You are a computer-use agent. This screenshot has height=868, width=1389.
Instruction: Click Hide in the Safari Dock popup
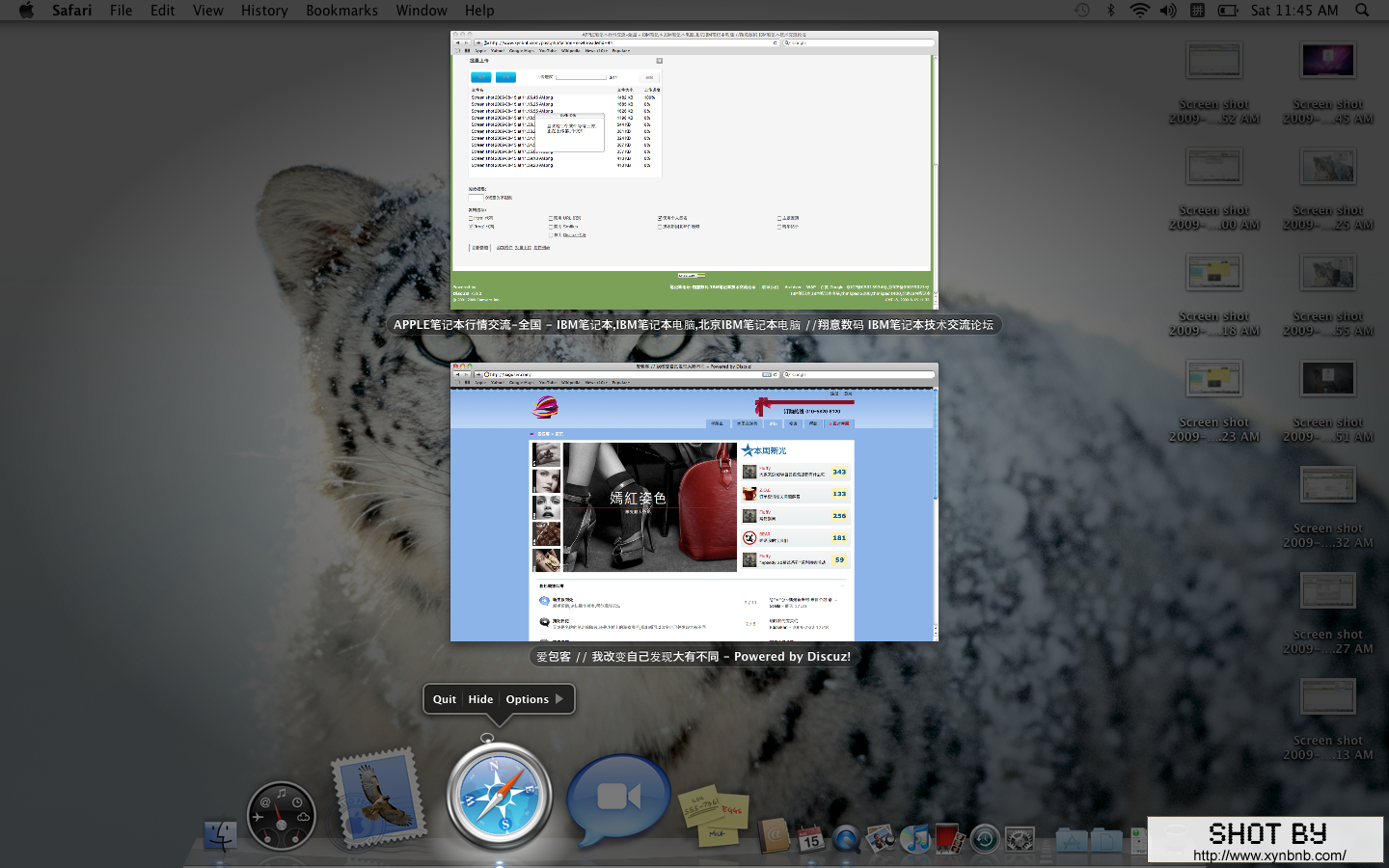[x=480, y=699]
